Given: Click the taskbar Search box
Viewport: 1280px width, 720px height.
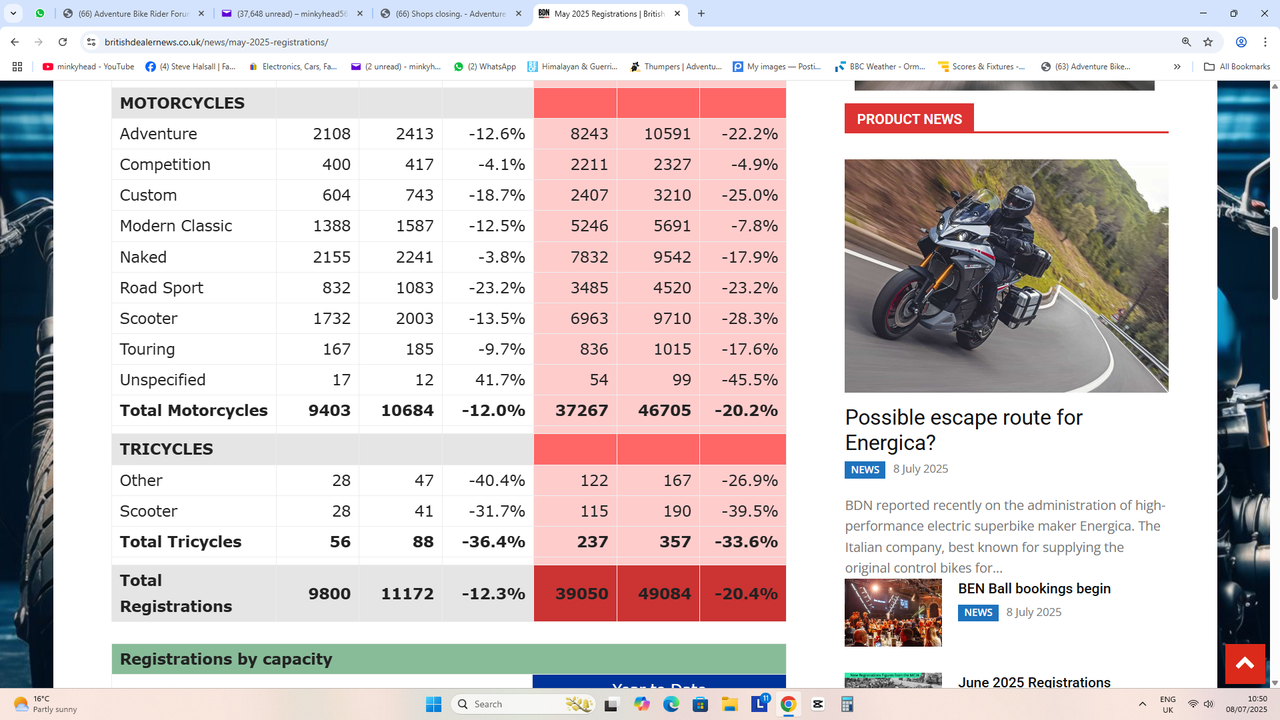Looking at the screenshot, I should click(522, 704).
